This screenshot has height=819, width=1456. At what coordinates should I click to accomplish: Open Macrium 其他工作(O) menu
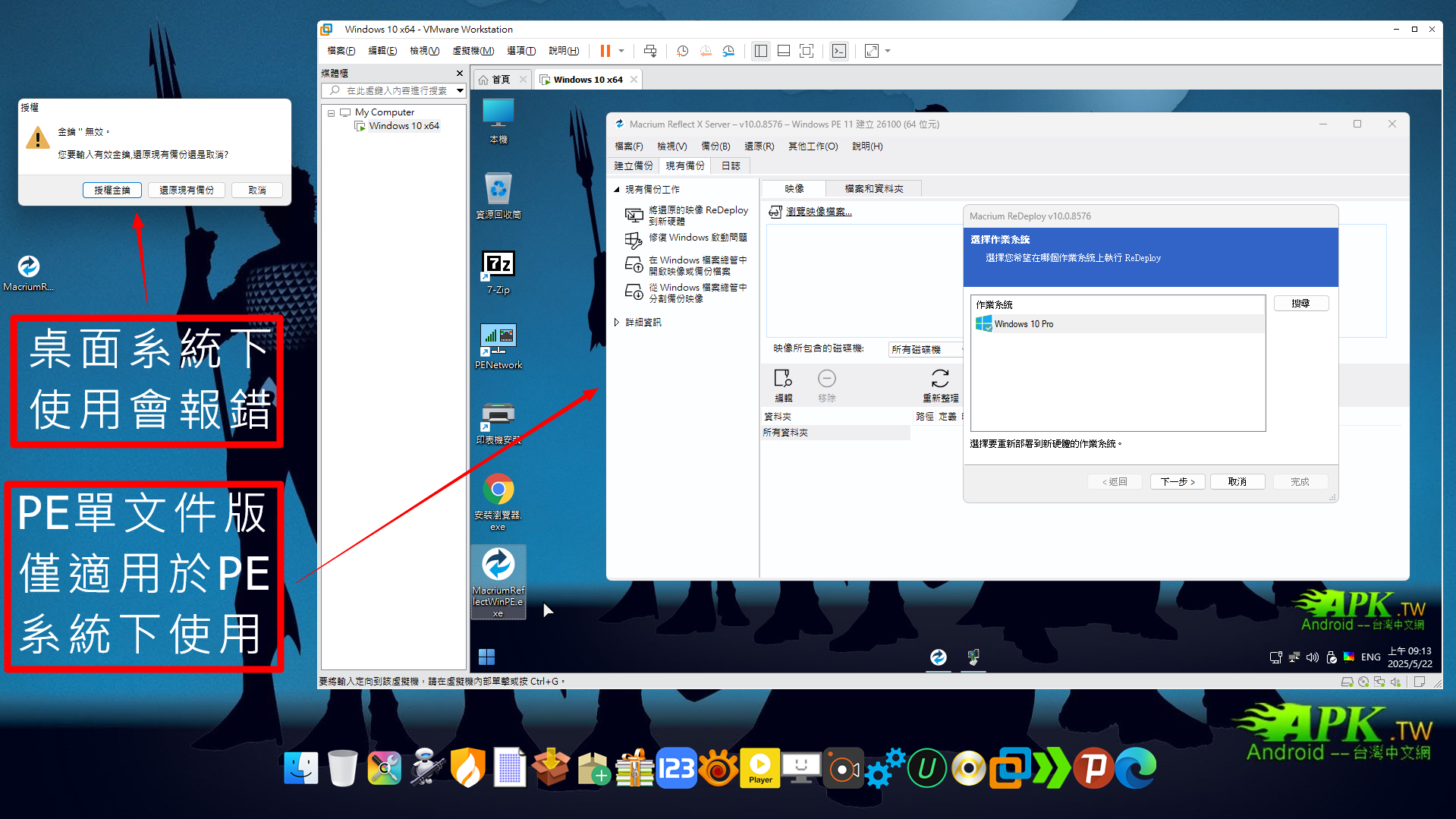pyautogui.click(x=813, y=146)
